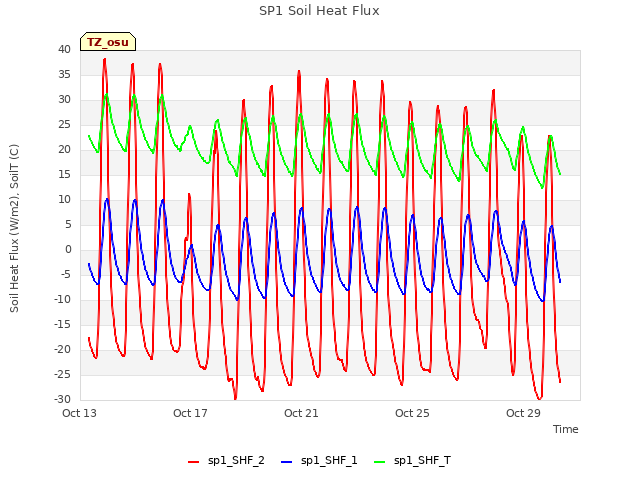Click the TZ_osu annotation label
Viewport: 640px width, 480px height.
(108, 42)
